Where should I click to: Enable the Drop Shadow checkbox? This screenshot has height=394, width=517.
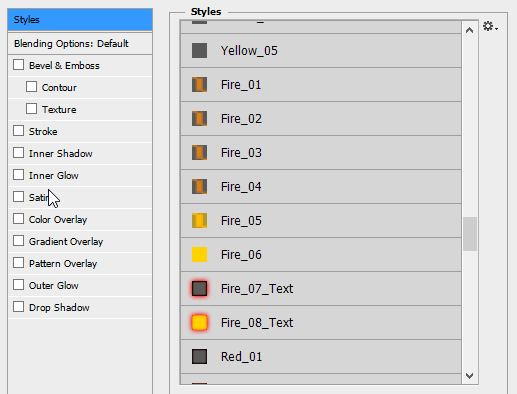18,307
